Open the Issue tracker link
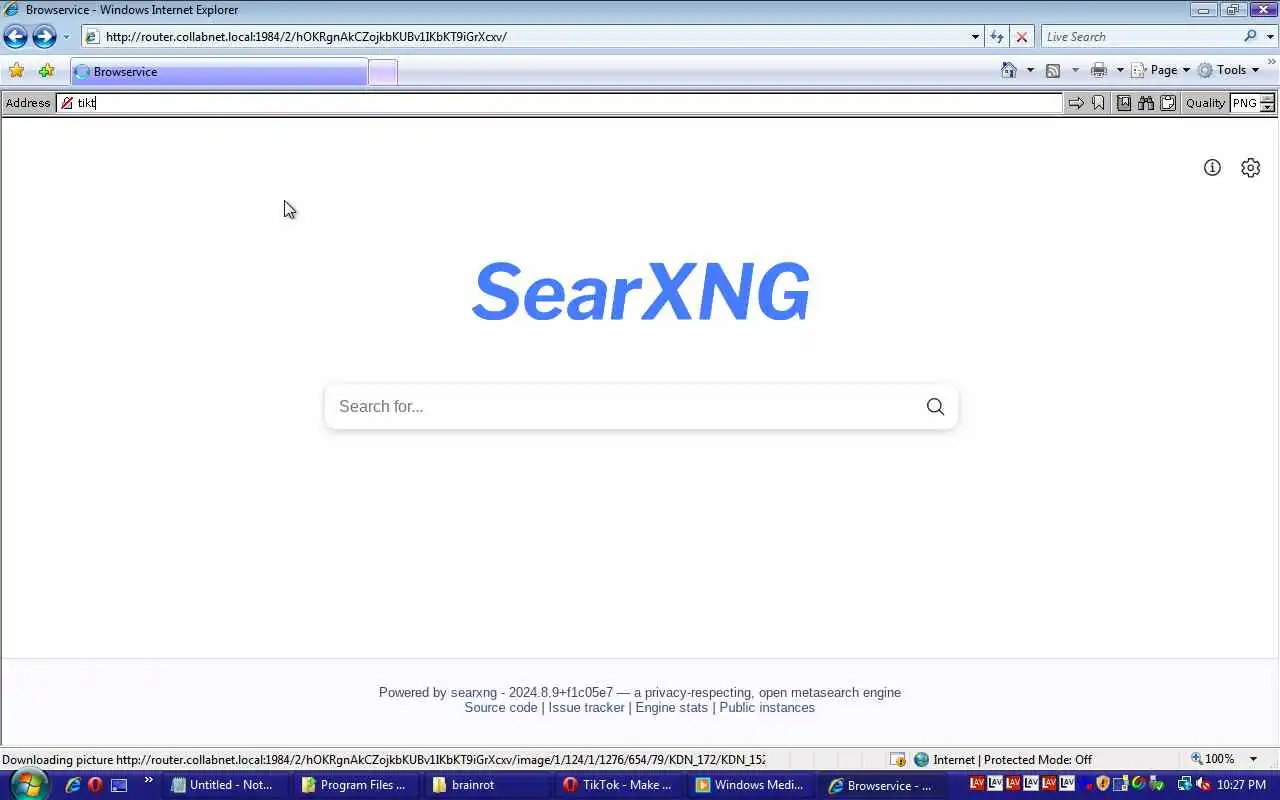This screenshot has height=800, width=1280. [x=586, y=707]
